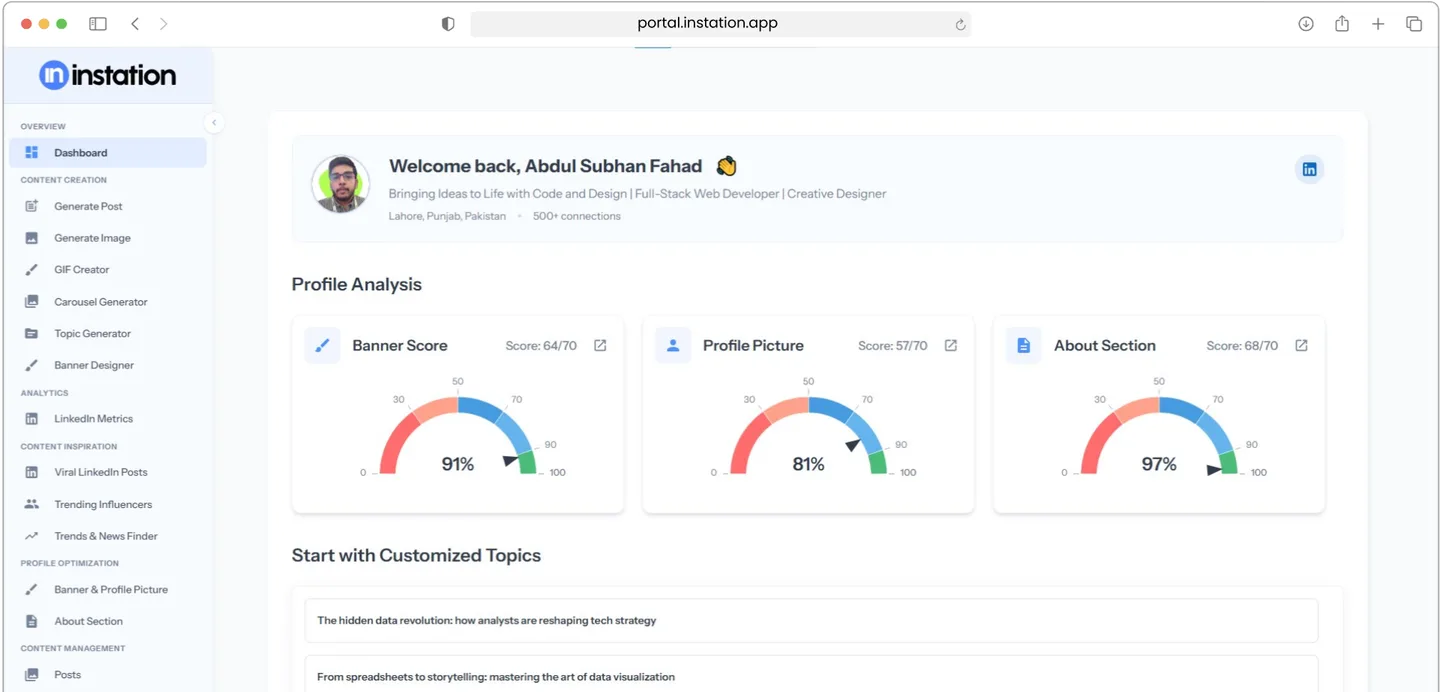Open Profile Picture details external link icon
Image resolution: width=1440 pixels, height=692 pixels.
[x=951, y=345]
